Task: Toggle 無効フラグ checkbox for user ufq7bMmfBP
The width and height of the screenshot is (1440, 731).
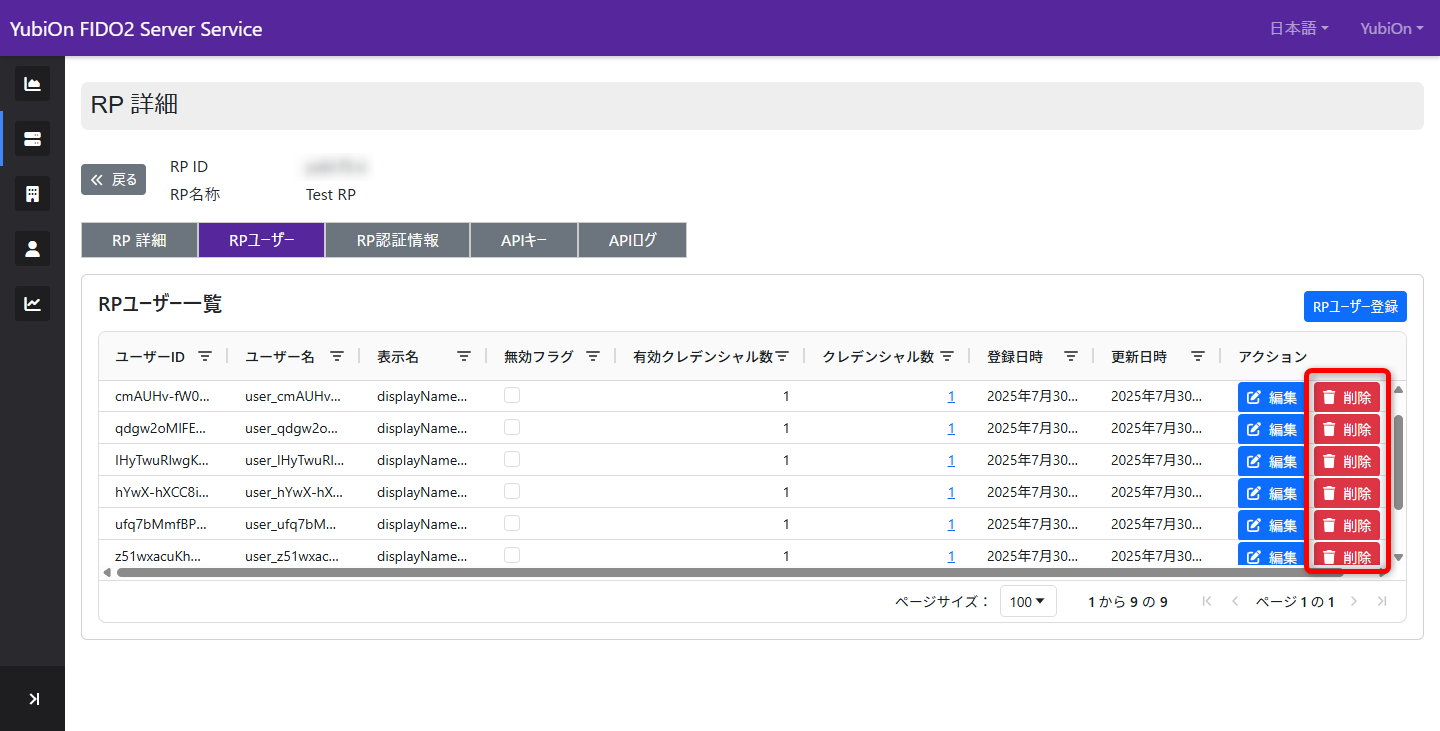Action: click(512, 523)
